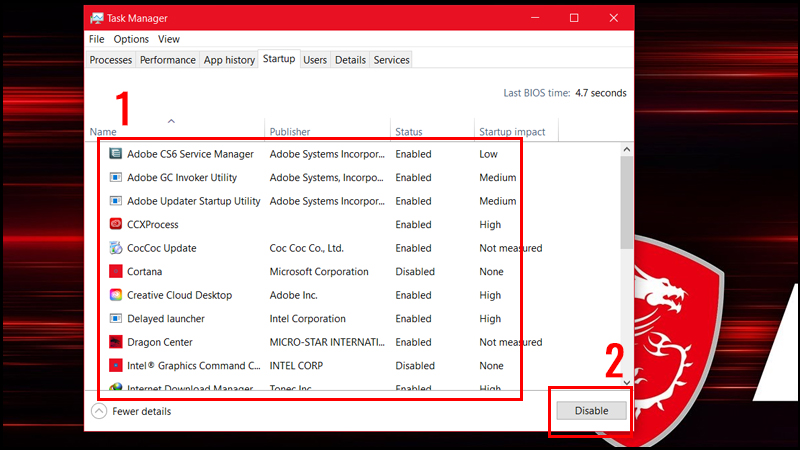The image size is (800, 450).
Task: Switch to the Services tab
Action: [x=391, y=60]
